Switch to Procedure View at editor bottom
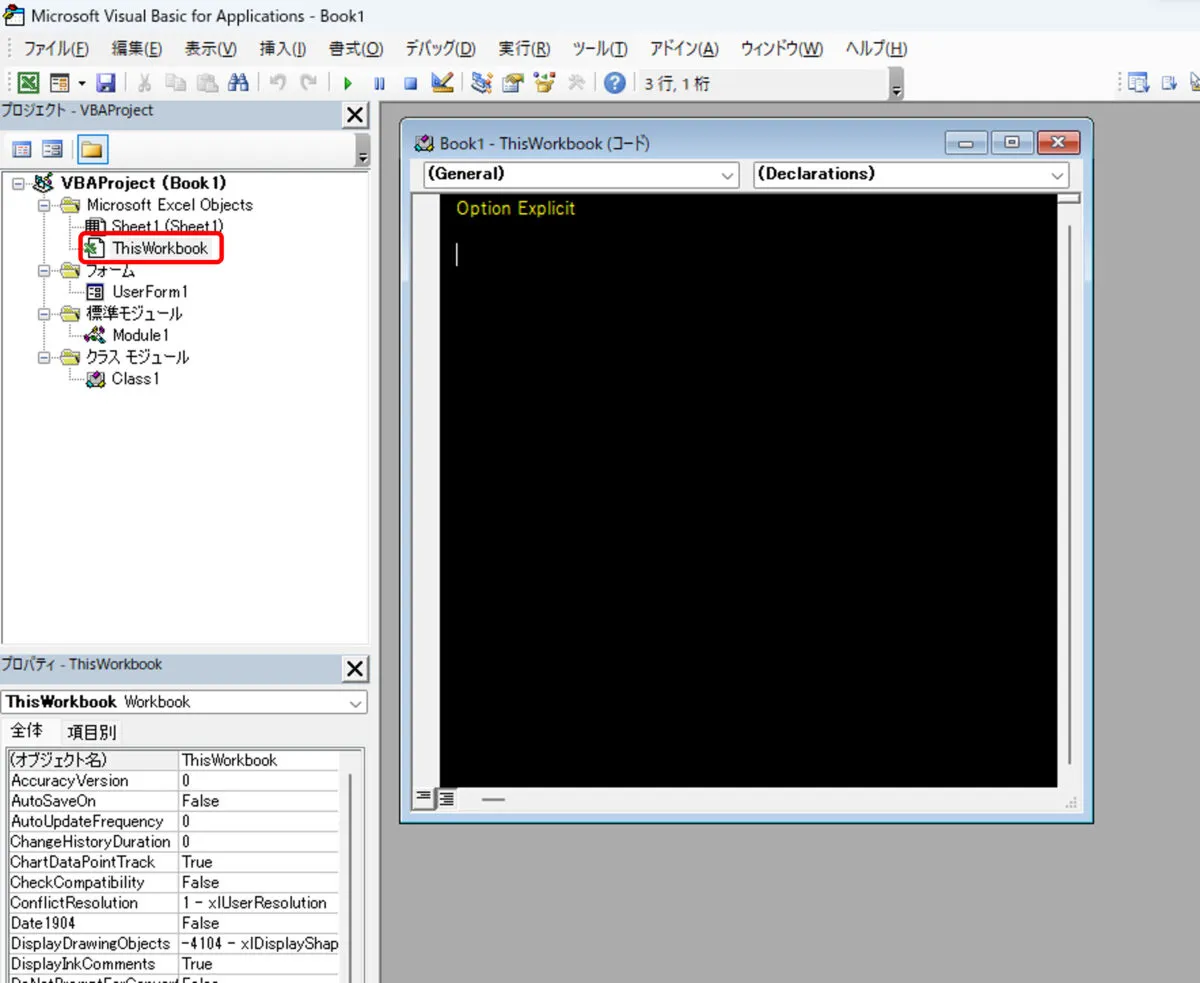 tap(423, 798)
